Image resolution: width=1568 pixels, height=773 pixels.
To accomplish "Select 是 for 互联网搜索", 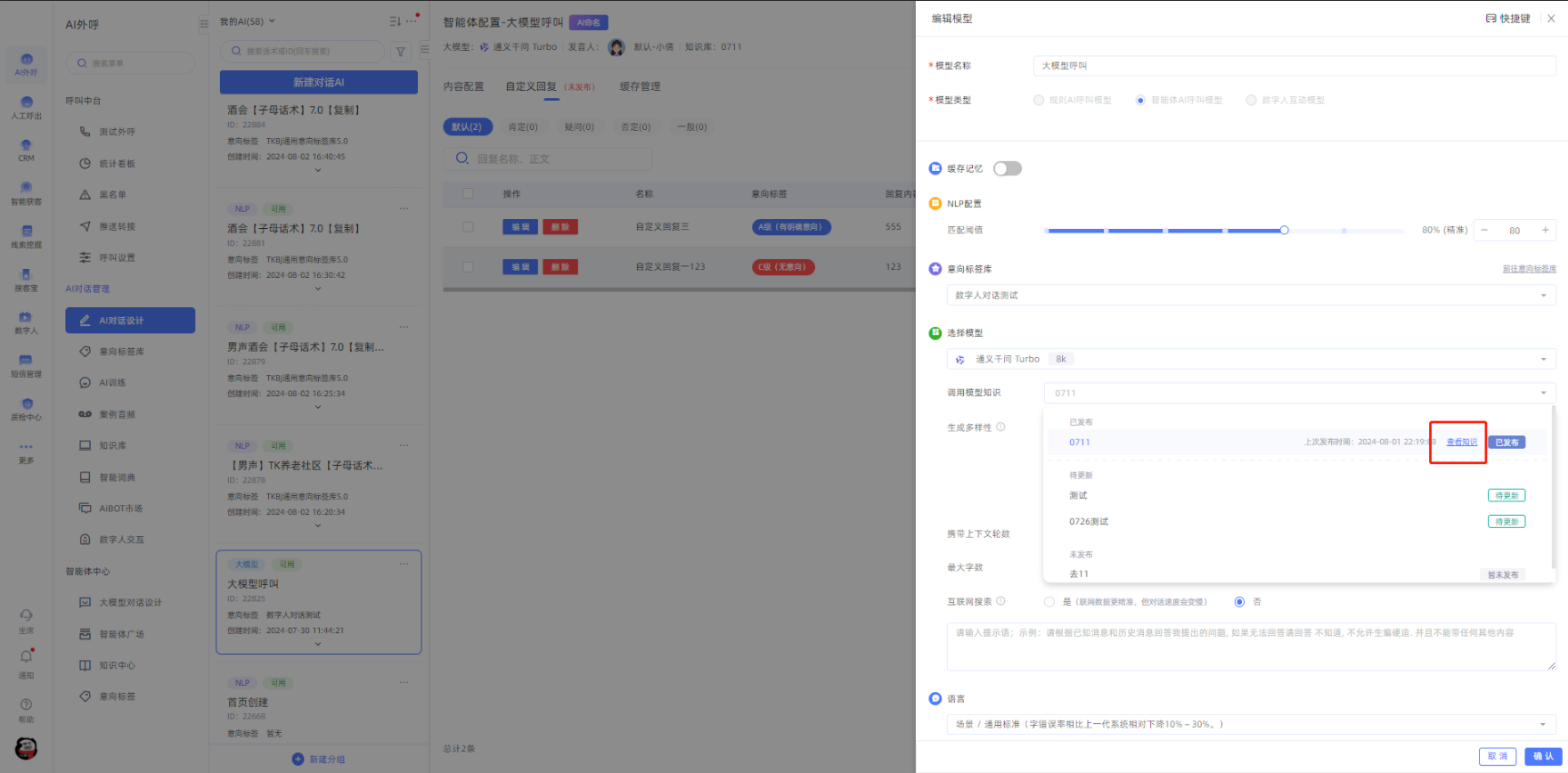I will (x=1049, y=602).
